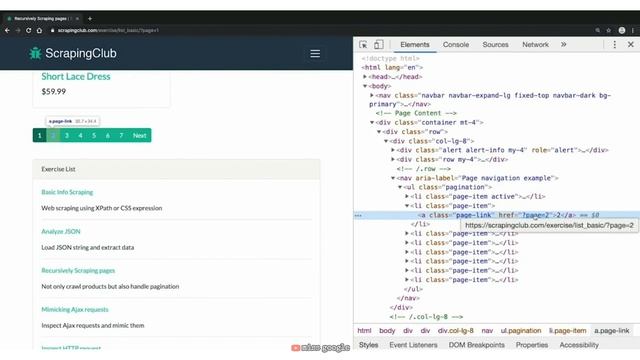Expand the div row my-4 node
Screen dimensions: 640x360
tap(393, 159)
